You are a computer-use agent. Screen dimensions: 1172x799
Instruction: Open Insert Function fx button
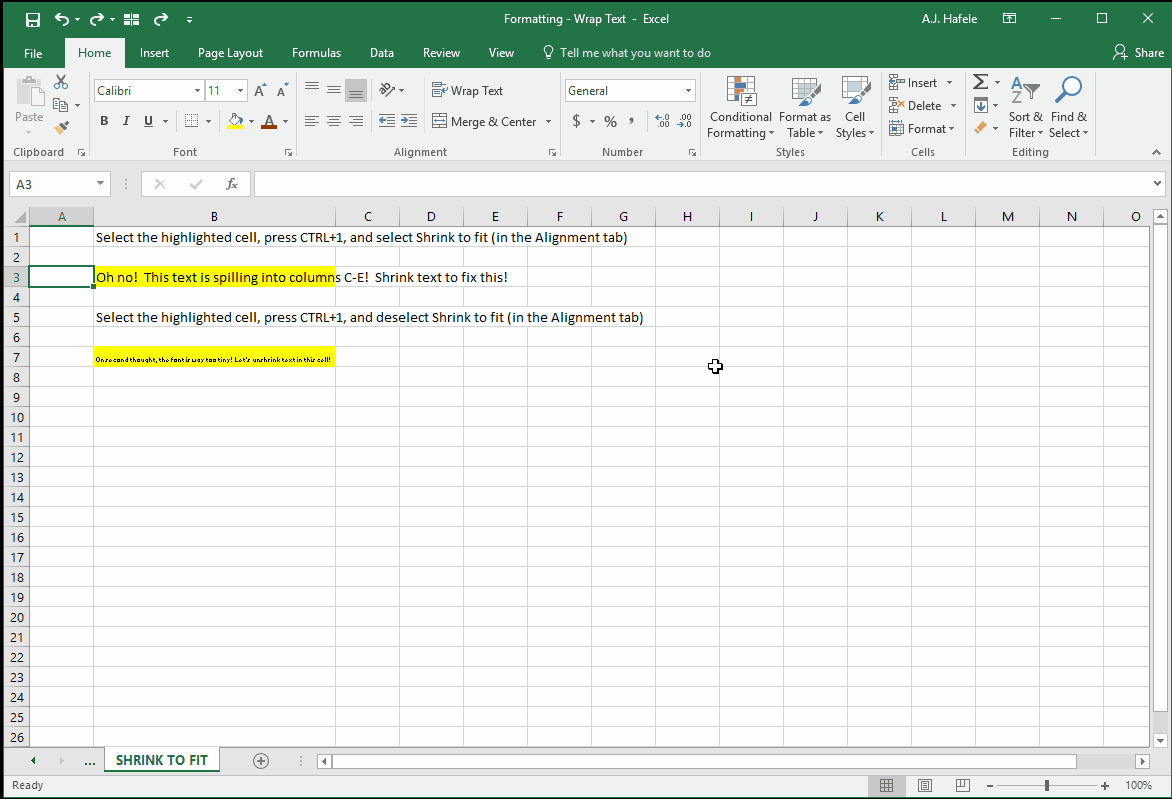point(232,184)
